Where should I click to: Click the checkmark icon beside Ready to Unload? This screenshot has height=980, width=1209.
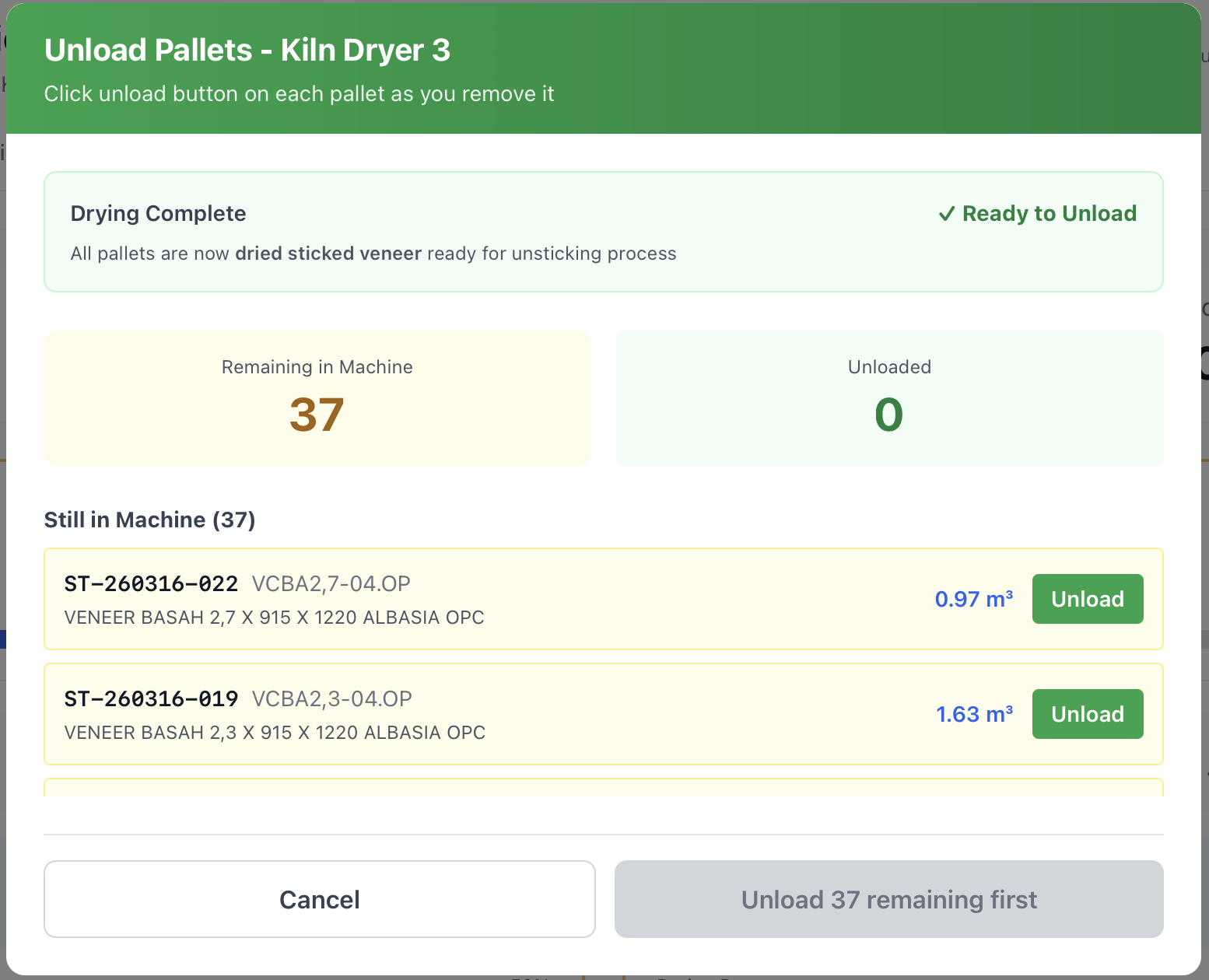coord(946,214)
